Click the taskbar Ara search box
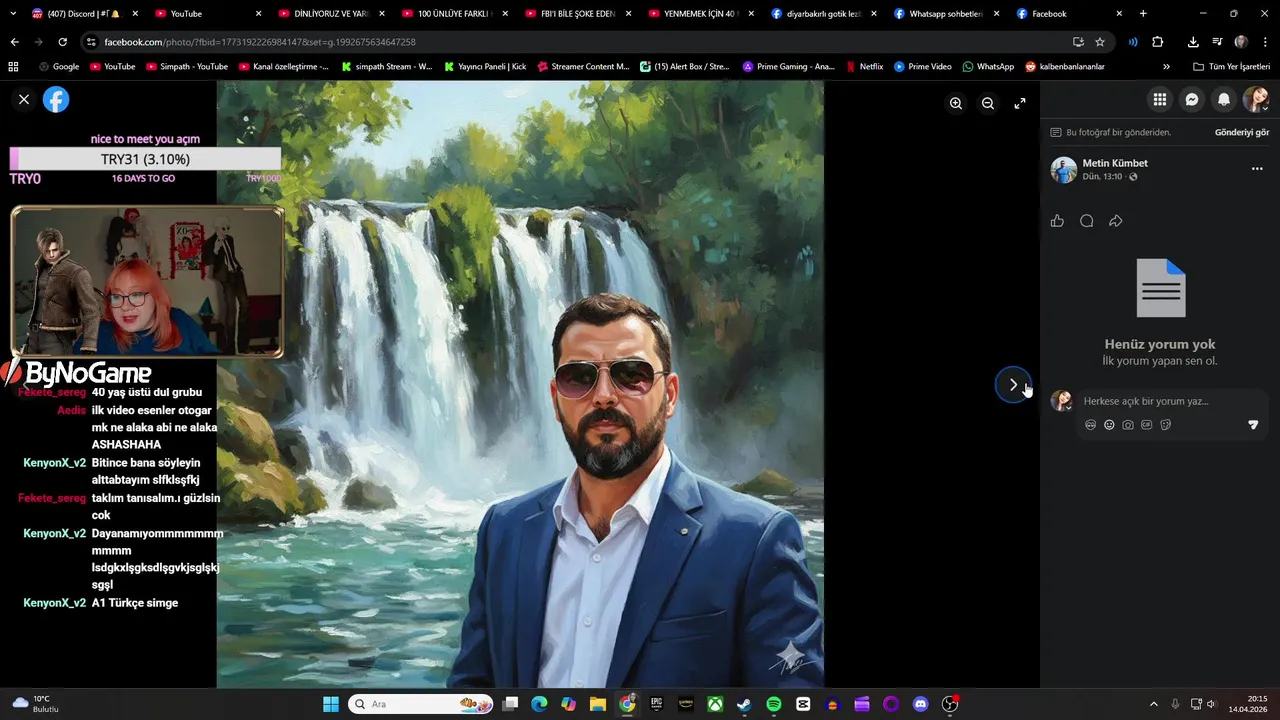 (421, 704)
